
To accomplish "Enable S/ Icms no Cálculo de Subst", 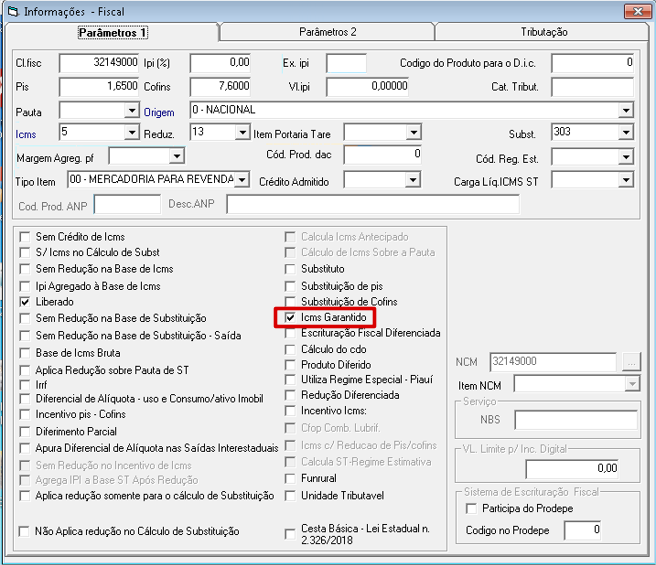I will coord(25,252).
